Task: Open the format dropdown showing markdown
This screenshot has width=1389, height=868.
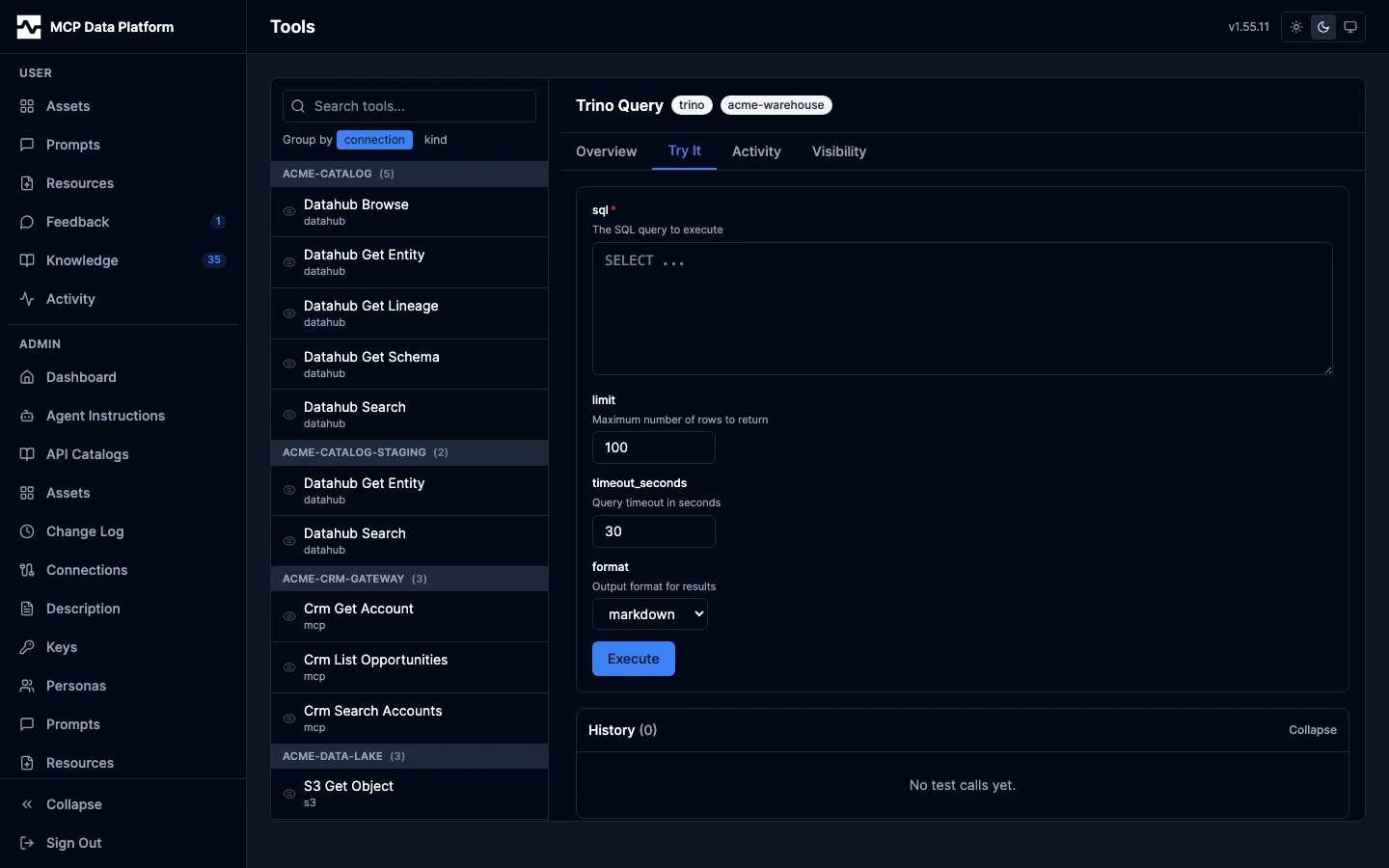Action: point(650,614)
